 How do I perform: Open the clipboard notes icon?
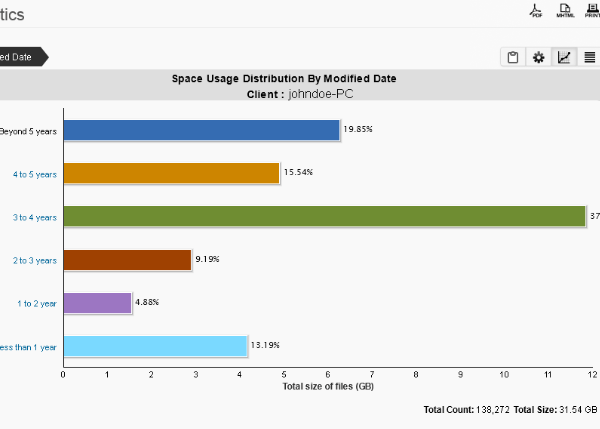pos(513,57)
